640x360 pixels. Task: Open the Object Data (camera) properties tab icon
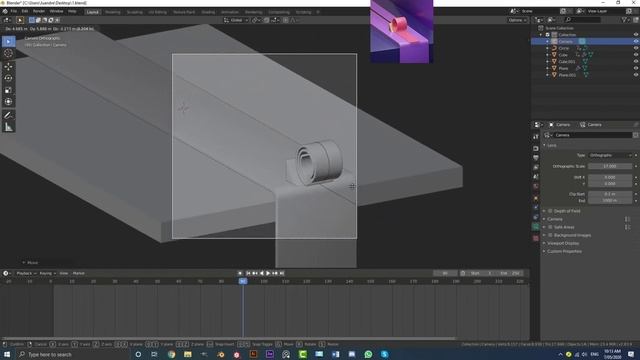536,227
